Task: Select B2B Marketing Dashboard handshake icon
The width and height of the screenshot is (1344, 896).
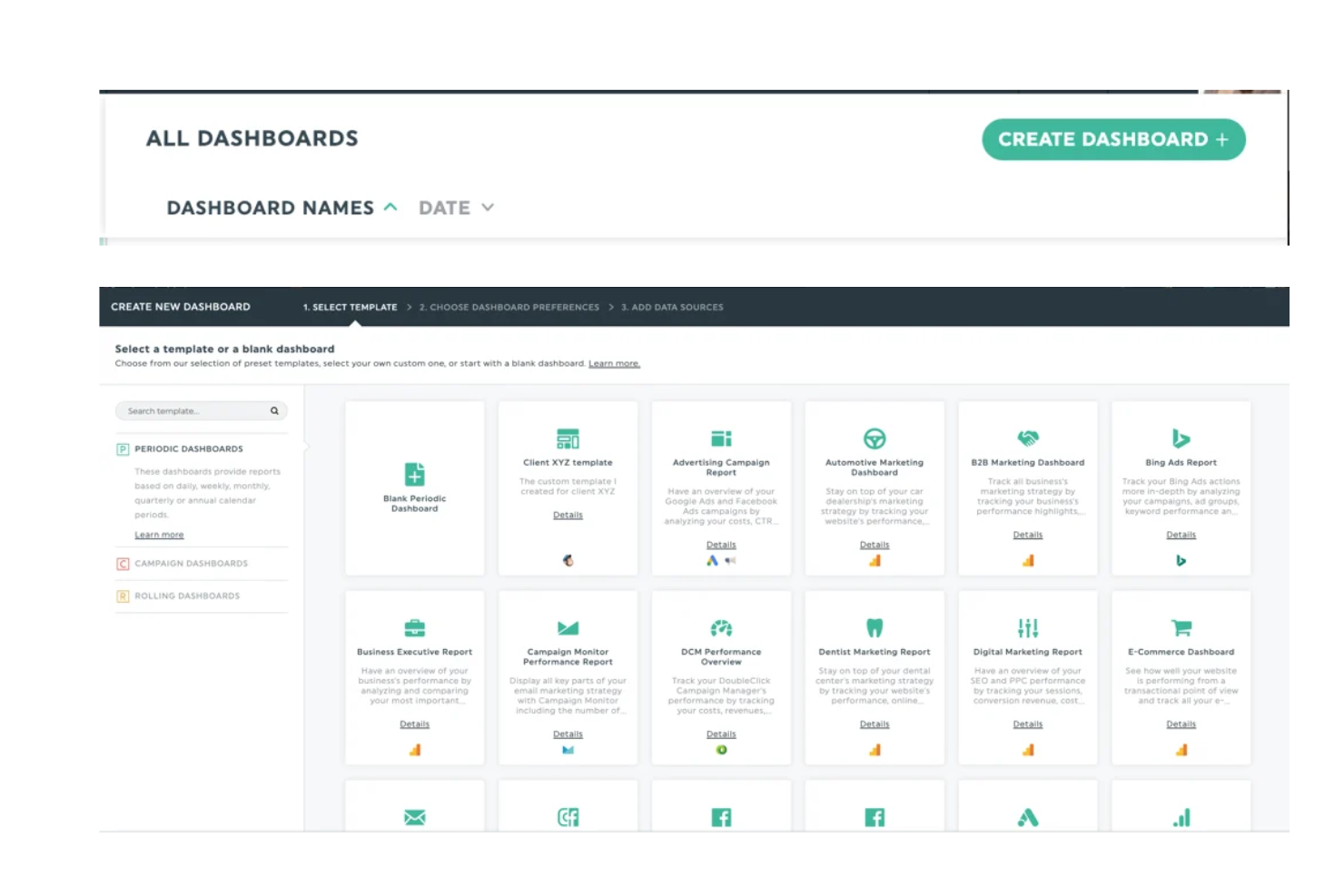Action: click(x=1028, y=438)
